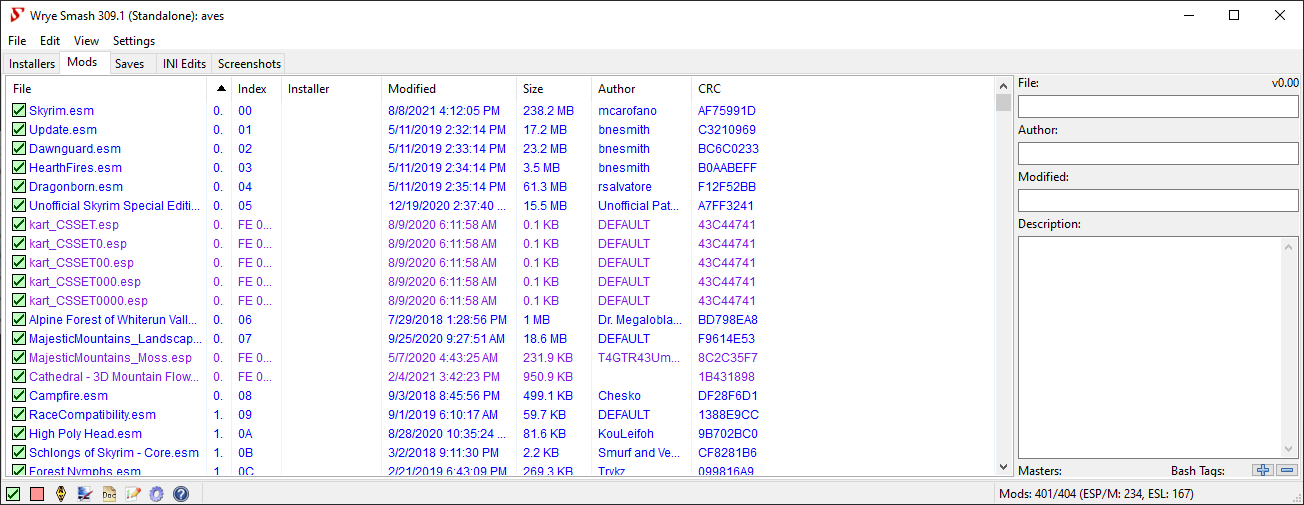Open the Doc Browser icon
The width and height of the screenshot is (1304, 505).
tap(109, 494)
